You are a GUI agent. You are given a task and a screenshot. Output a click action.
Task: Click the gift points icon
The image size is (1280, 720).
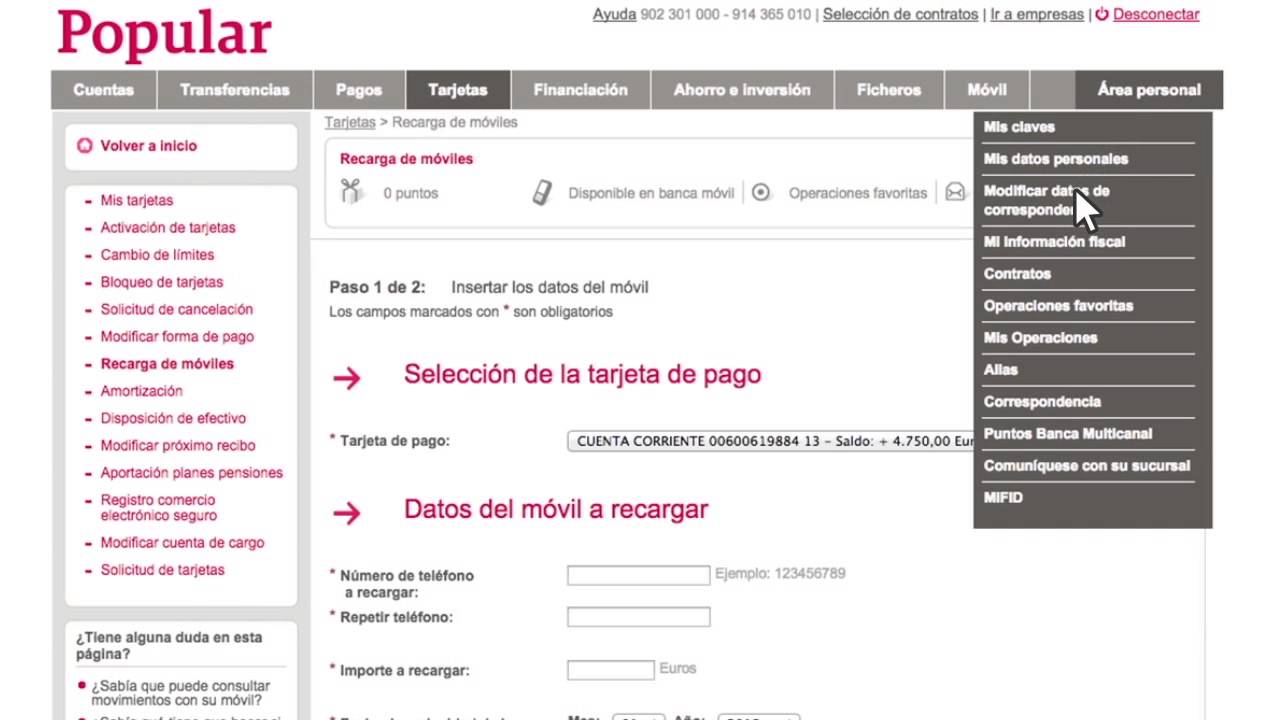(x=350, y=192)
